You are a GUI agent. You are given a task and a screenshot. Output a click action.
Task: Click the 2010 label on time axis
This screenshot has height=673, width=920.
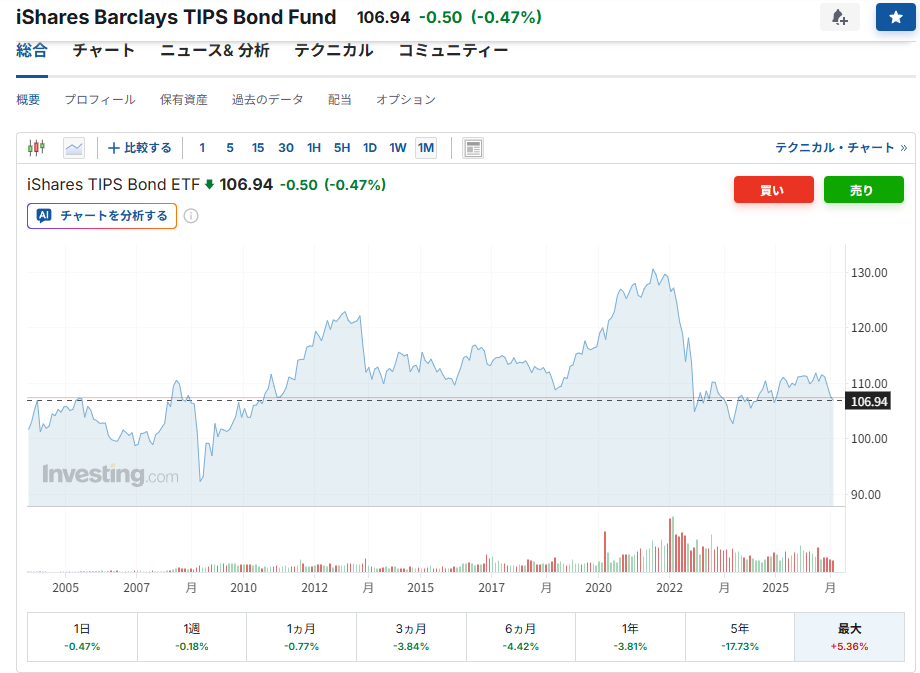pyautogui.click(x=243, y=588)
